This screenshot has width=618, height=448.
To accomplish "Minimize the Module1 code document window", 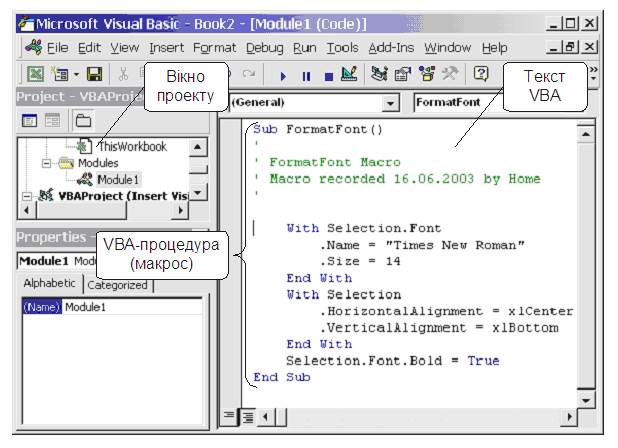I will pyautogui.click(x=554, y=47).
